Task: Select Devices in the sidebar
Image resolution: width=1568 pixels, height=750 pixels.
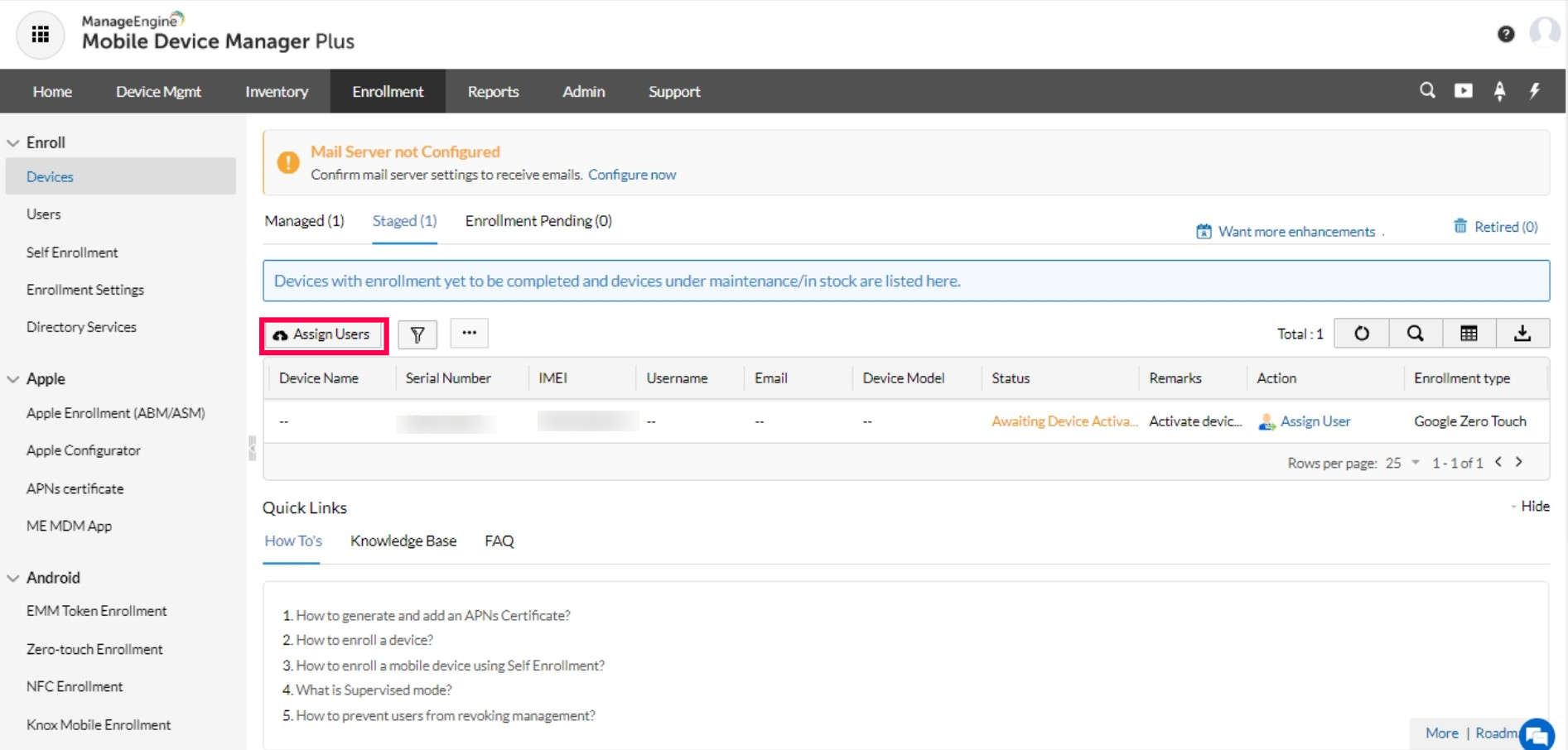Action: tap(121, 176)
